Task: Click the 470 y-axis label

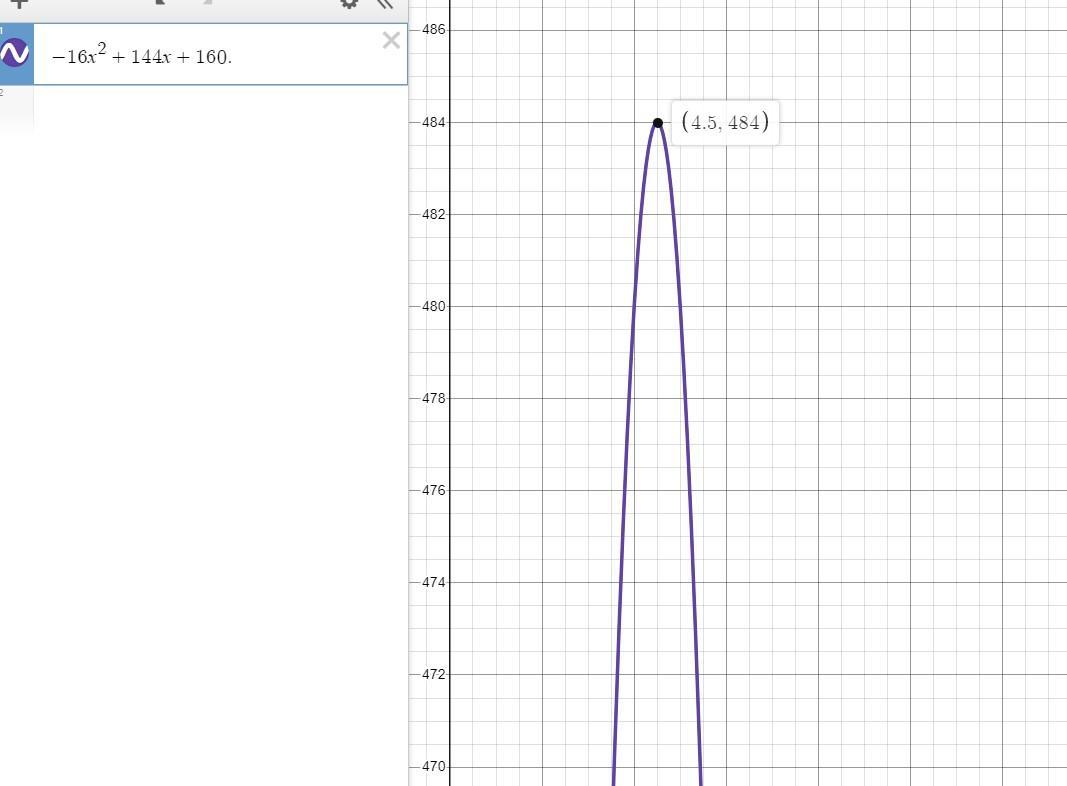Action: (x=433, y=766)
